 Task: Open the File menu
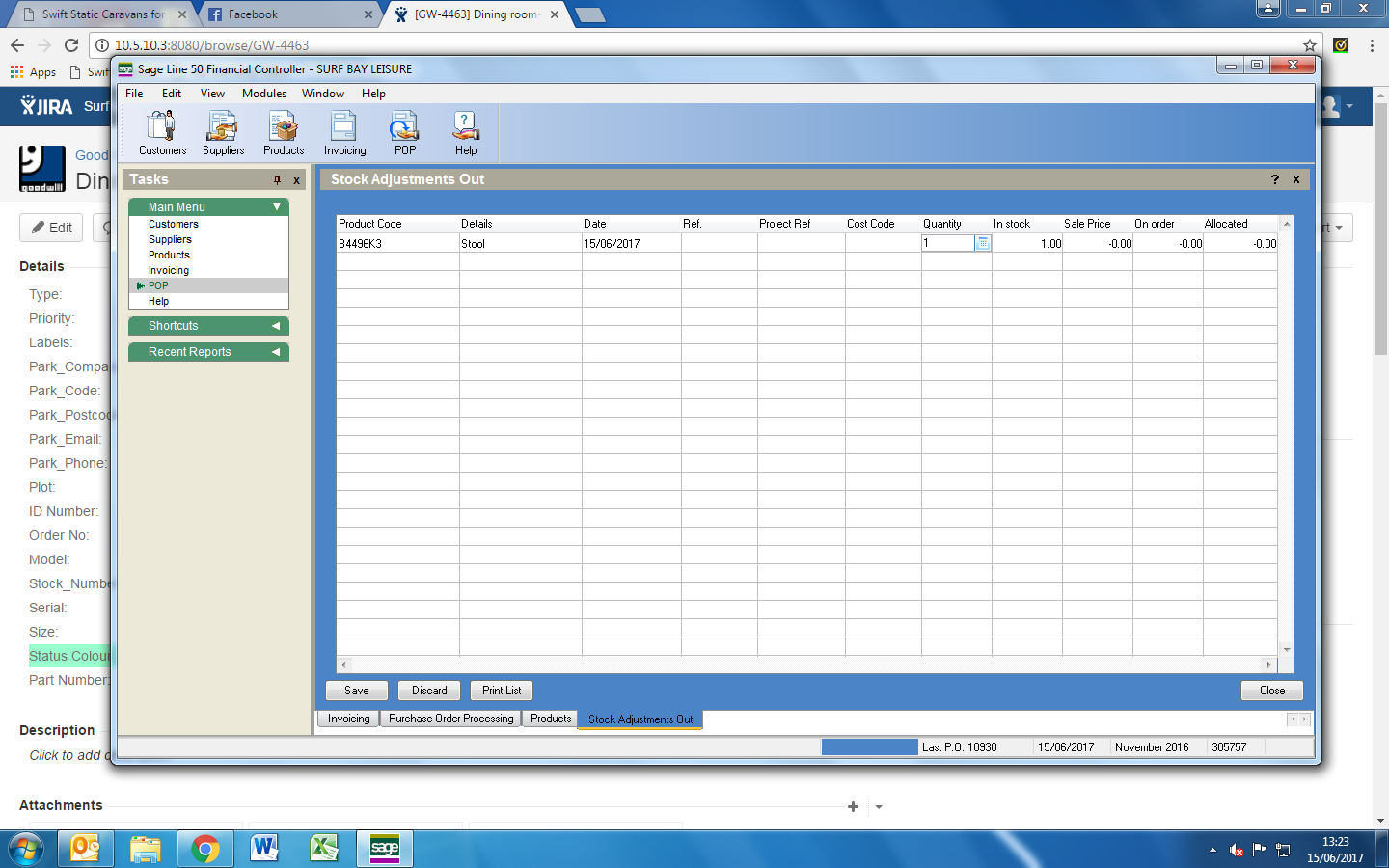pos(134,94)
